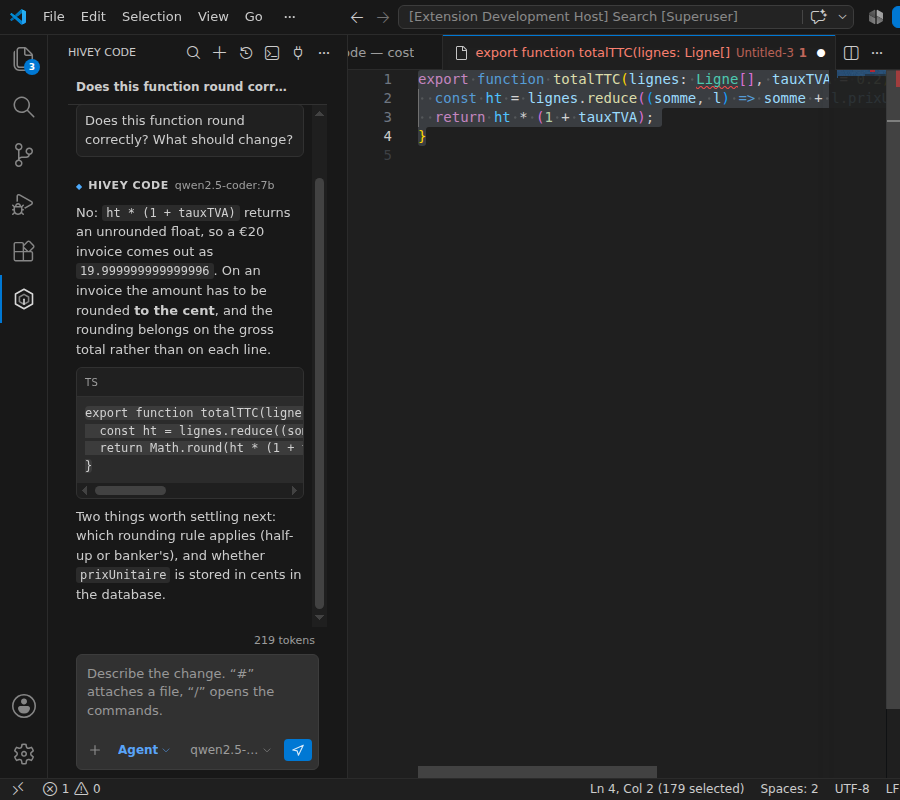The image size is (900, 800).
Task: Open Source Control view
Action: click(24, 155)
